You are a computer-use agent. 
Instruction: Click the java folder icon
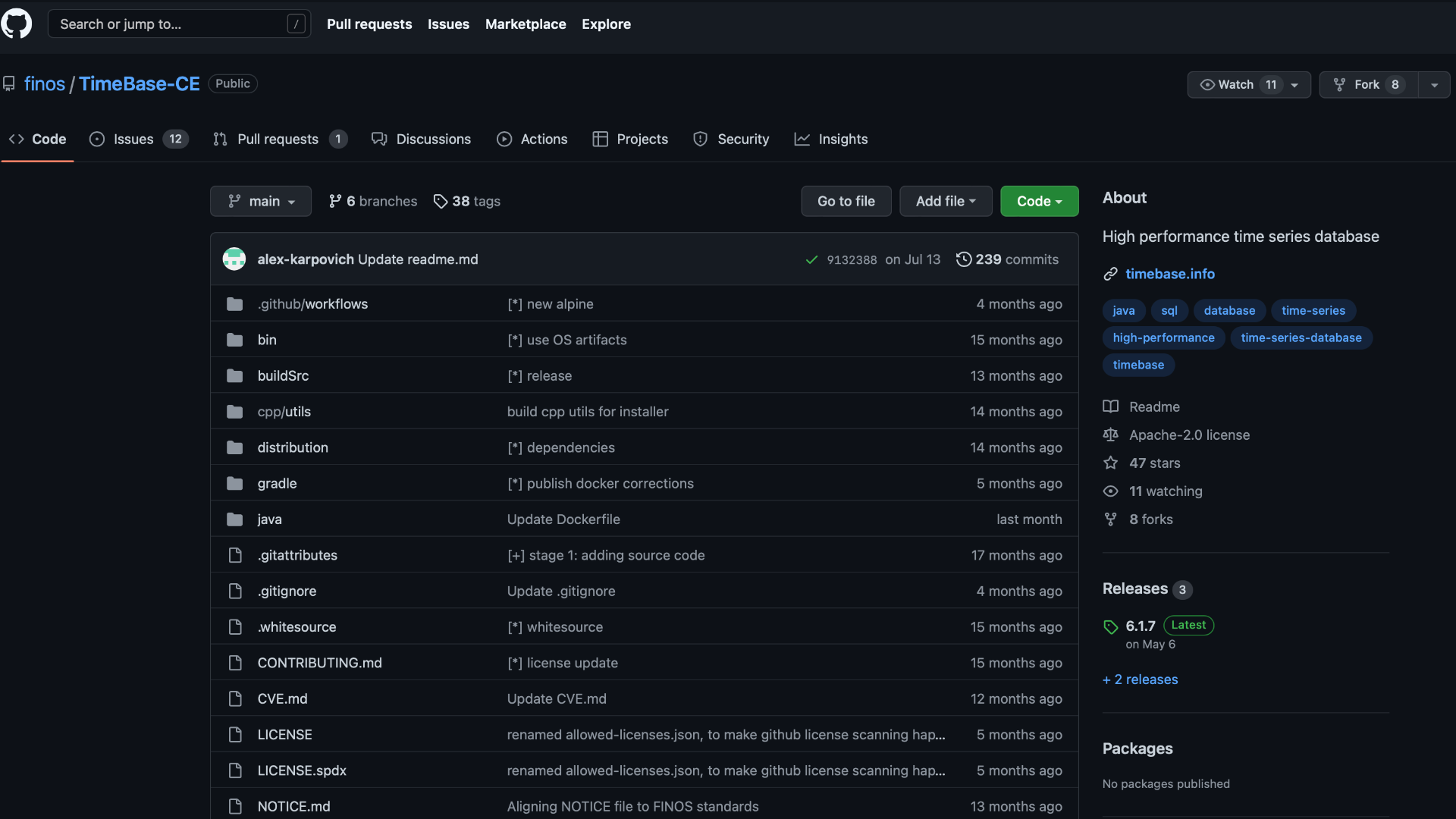(x=235, y=519)
